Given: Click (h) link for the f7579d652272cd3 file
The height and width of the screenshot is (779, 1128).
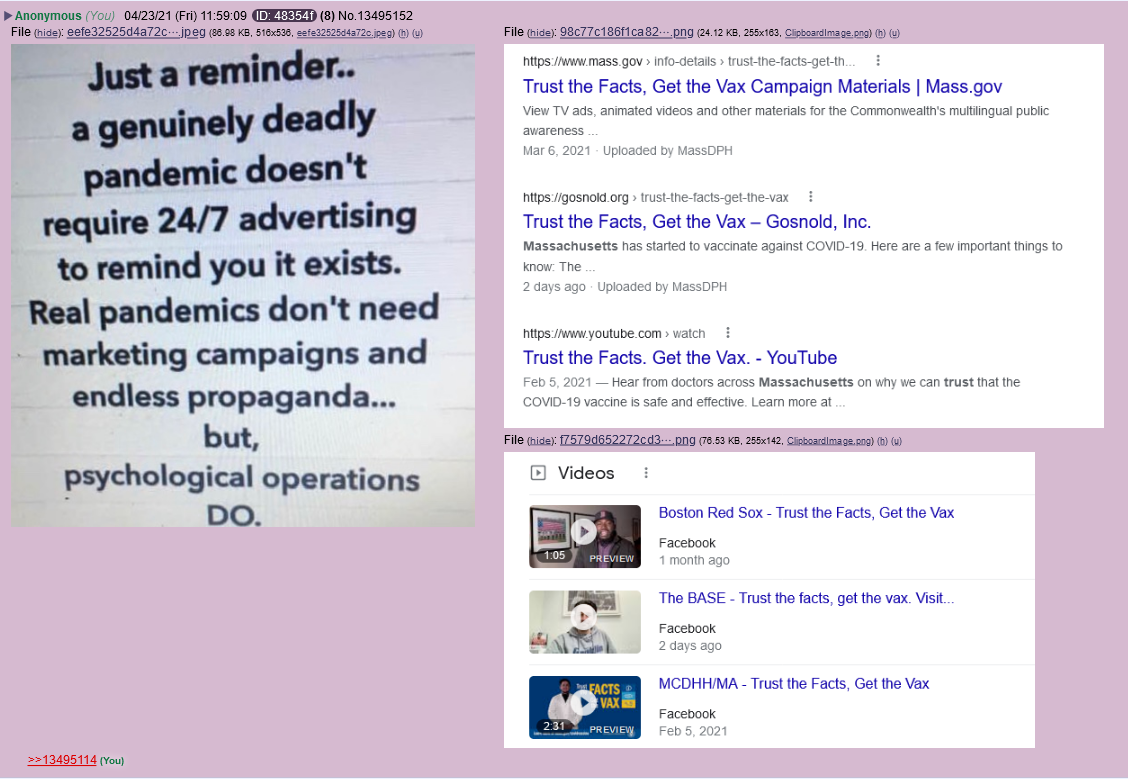Looking at the screenshot, I should coord(883,441).
